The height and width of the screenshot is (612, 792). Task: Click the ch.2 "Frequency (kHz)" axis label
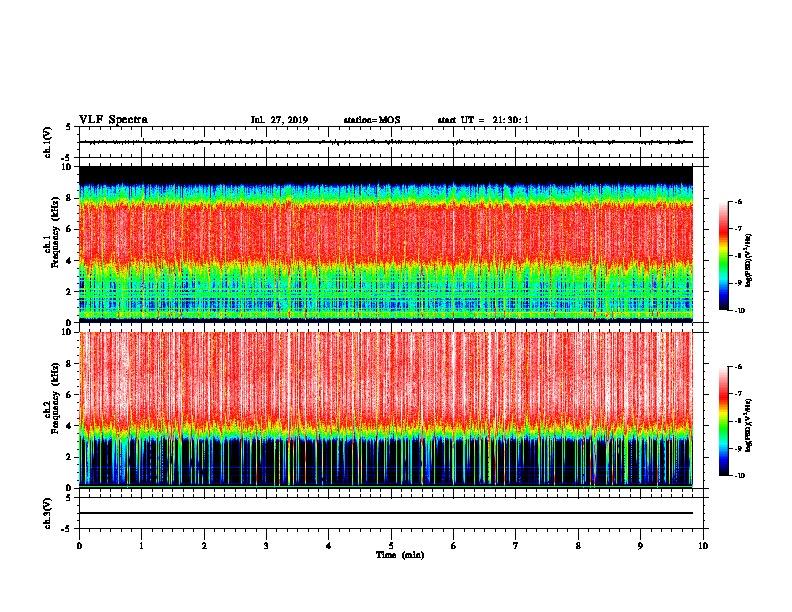tap(55, 398)
